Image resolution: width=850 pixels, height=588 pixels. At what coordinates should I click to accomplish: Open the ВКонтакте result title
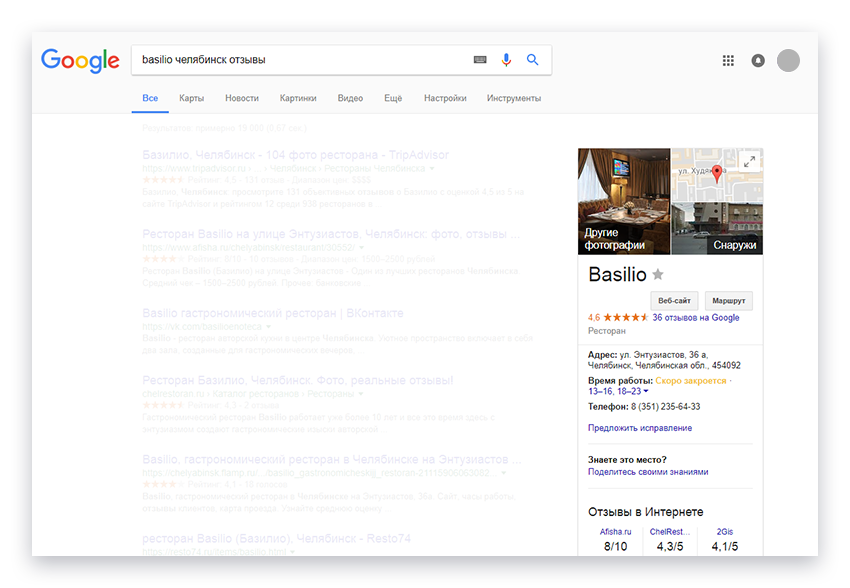pos(273,313)
